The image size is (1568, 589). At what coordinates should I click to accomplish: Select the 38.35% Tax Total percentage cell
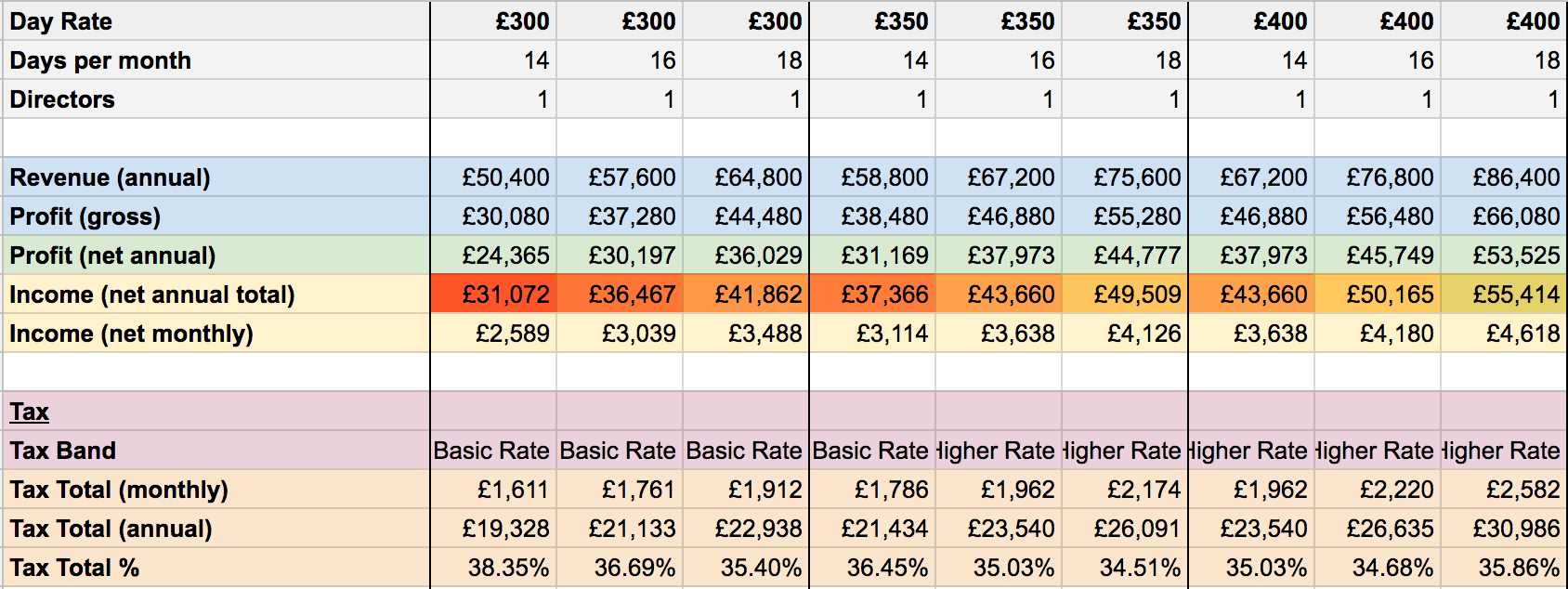(494, 568)
